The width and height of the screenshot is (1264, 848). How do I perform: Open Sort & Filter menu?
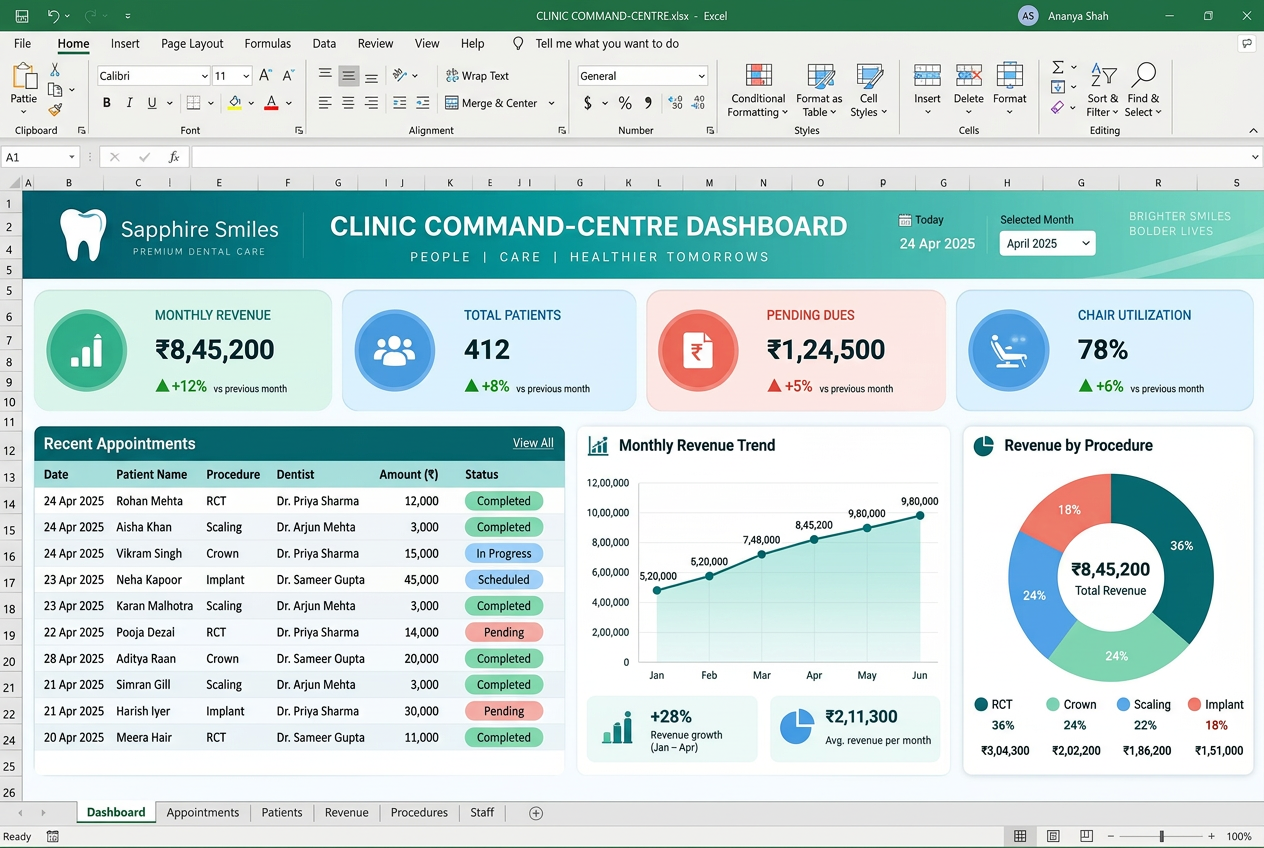[x=1103, y=90]
